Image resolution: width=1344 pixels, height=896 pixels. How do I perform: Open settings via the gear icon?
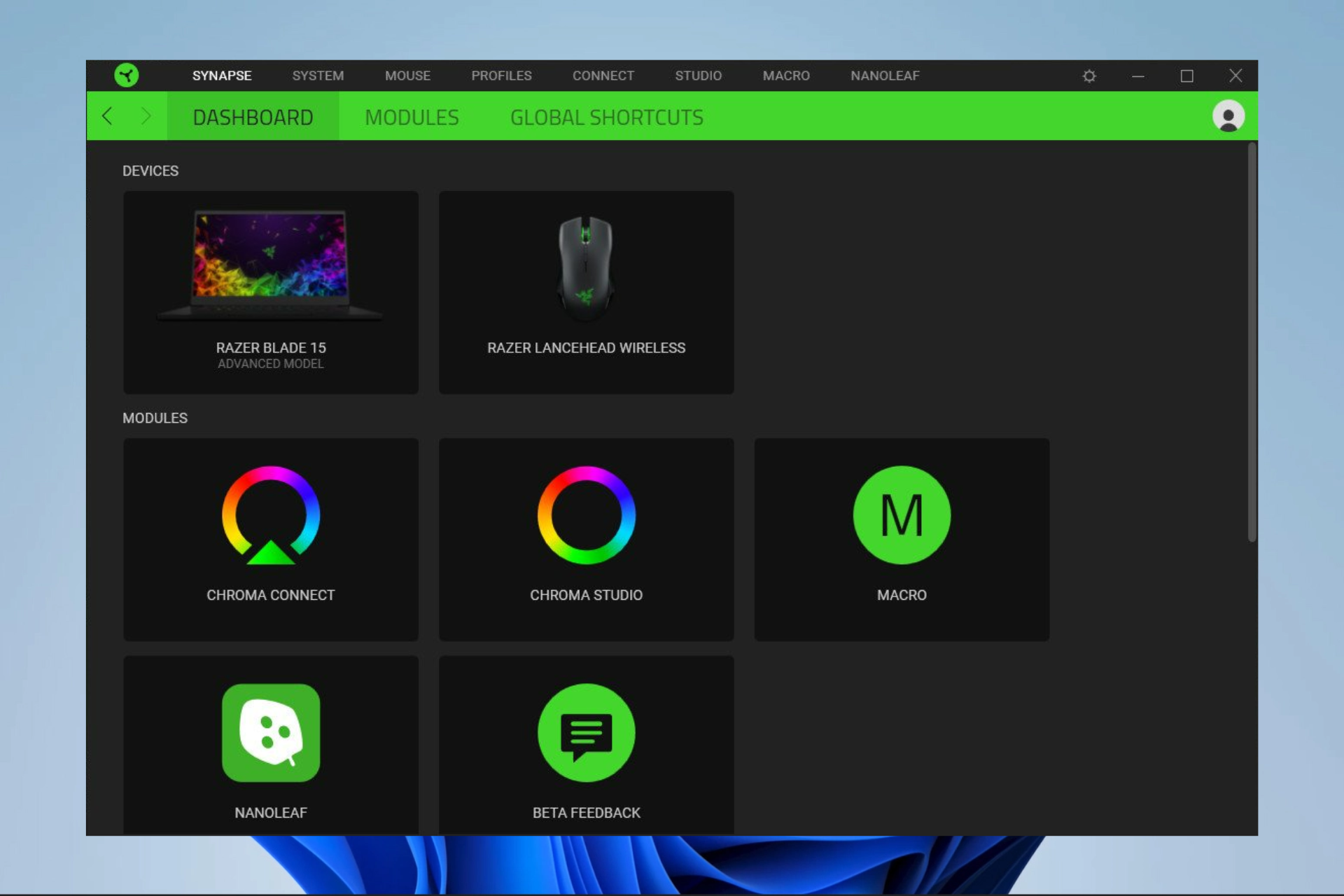point(1089,76)
